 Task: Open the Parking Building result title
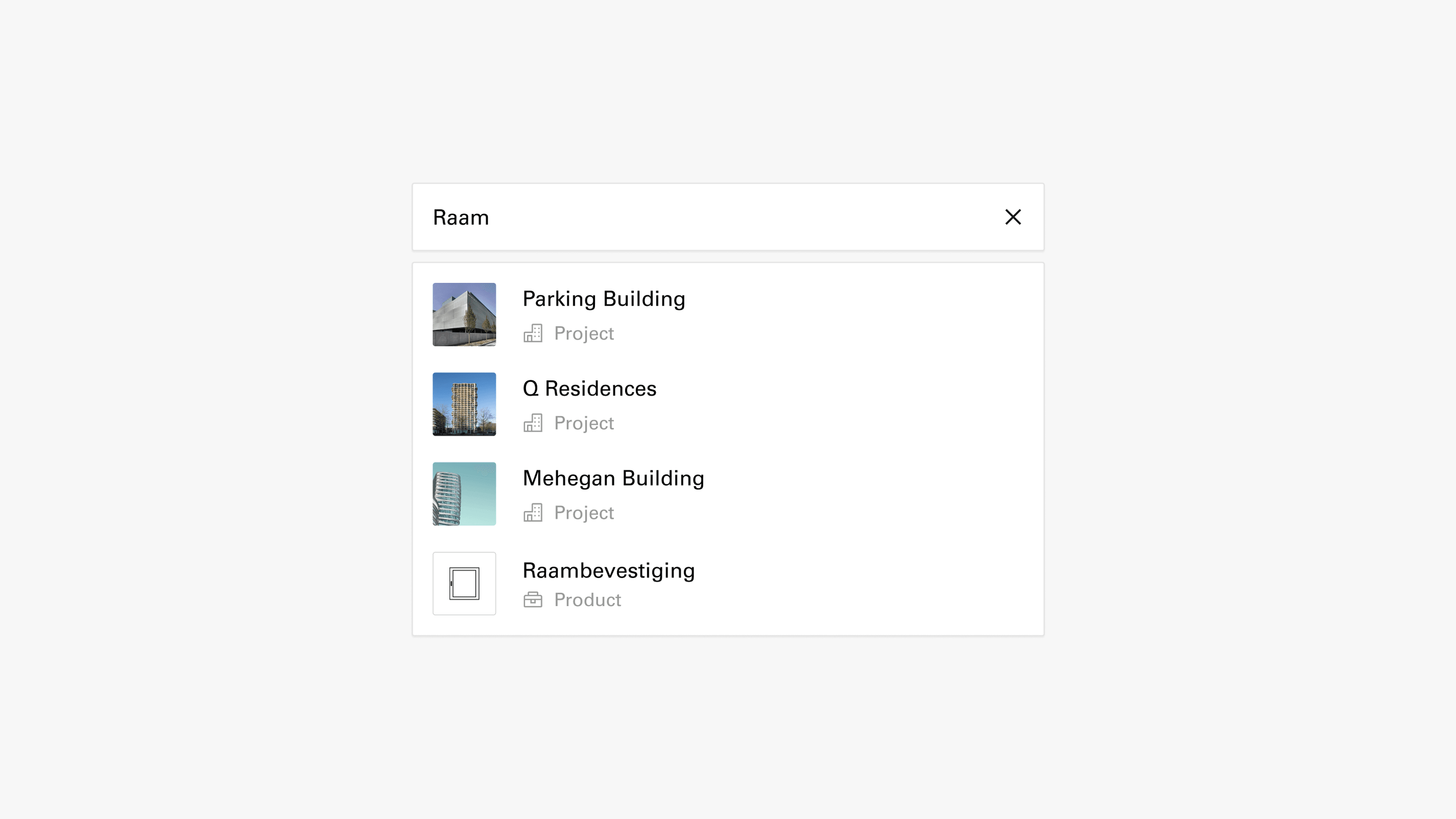(604, 299)
